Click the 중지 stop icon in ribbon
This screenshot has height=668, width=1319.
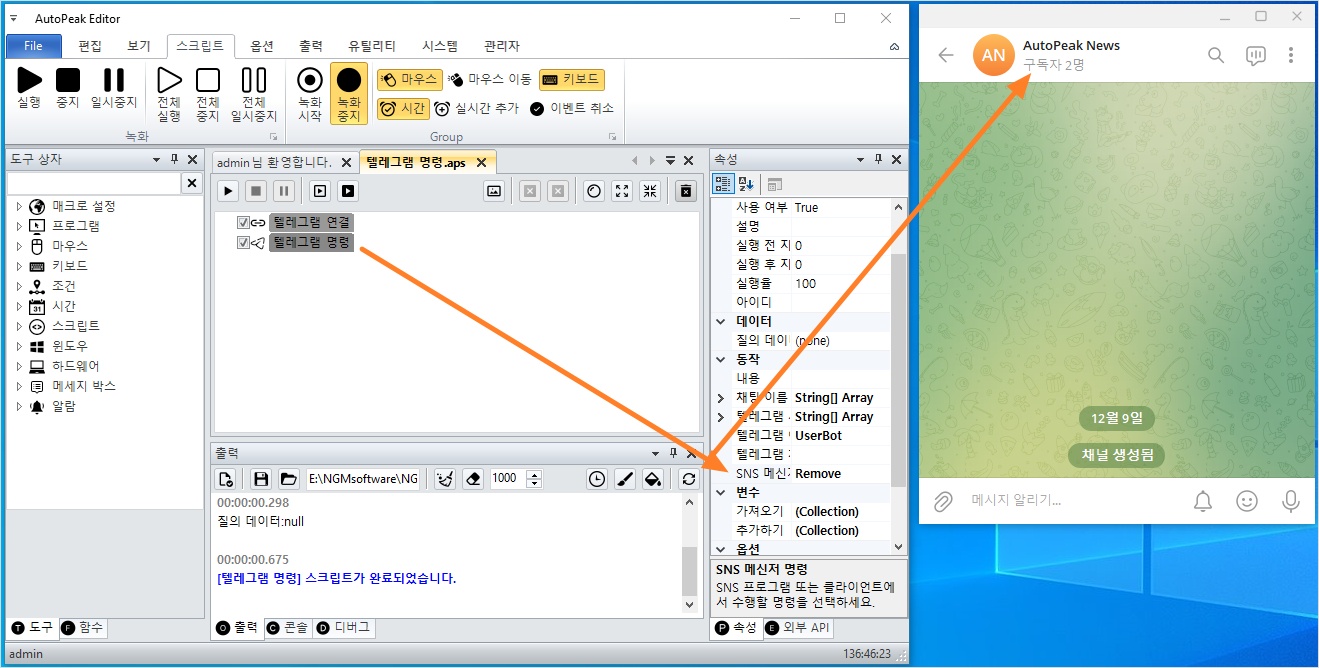[x=68, y=80]
